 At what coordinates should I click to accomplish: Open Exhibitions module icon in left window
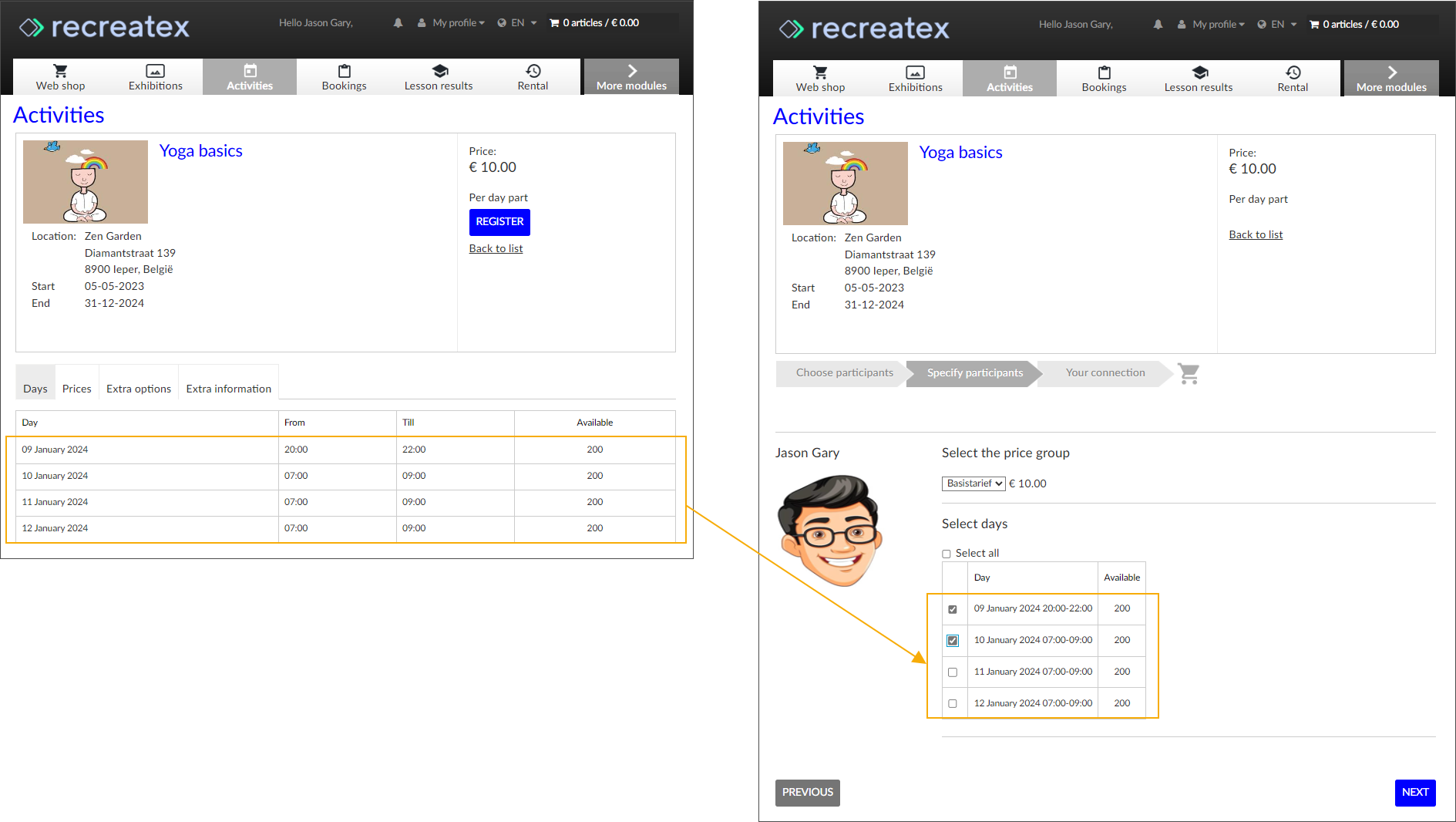click(x=155, y=72)
